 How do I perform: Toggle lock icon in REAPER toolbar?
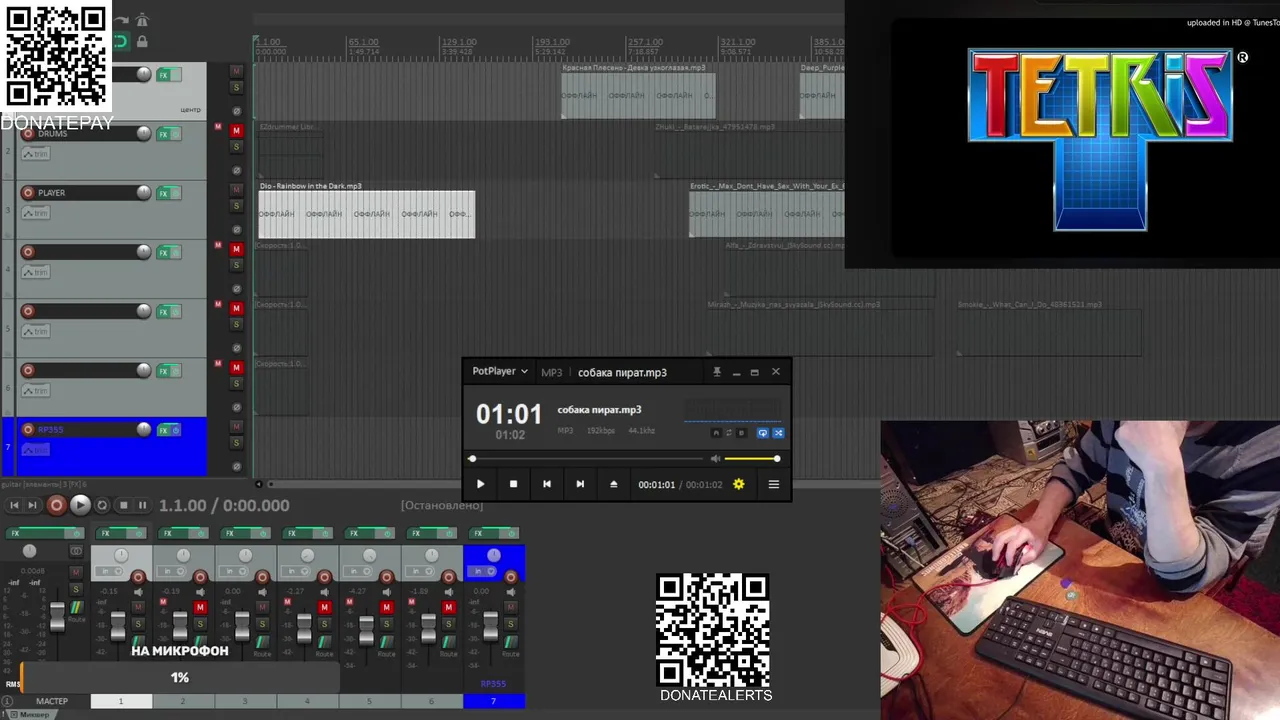coord(142,41)
